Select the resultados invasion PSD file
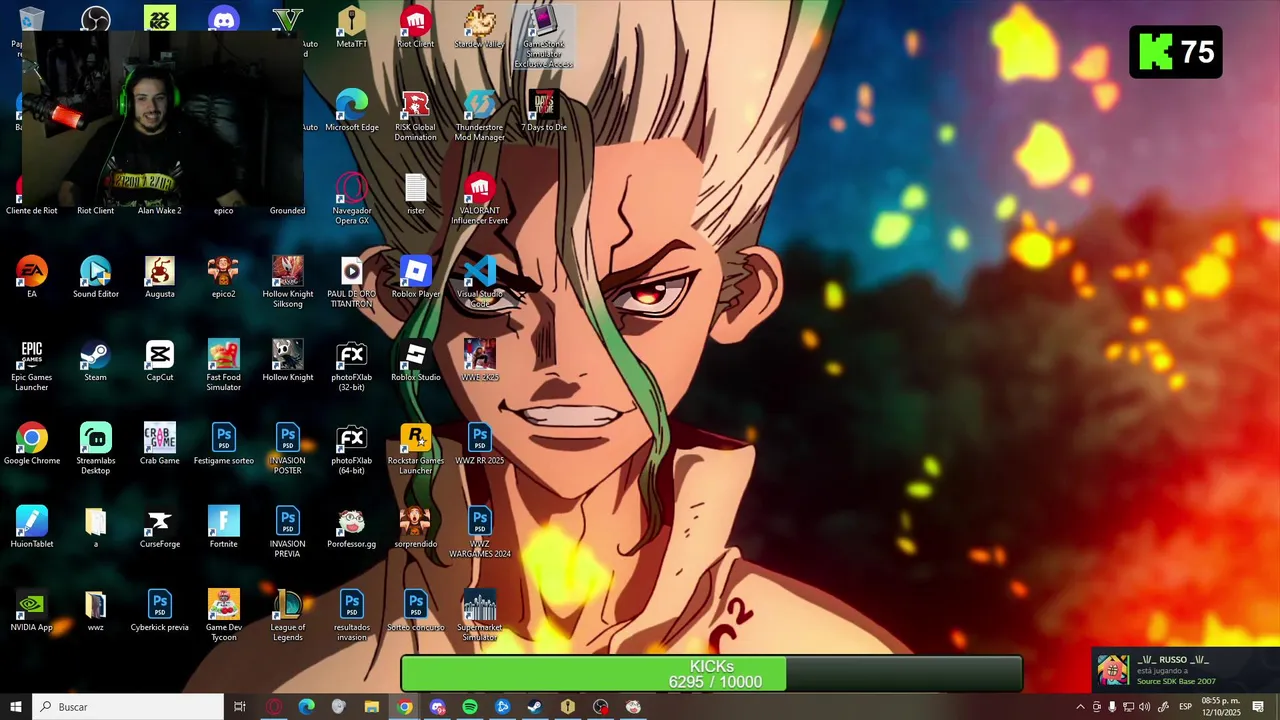This screenshot has height=720, width=1280. click(352, 616)
